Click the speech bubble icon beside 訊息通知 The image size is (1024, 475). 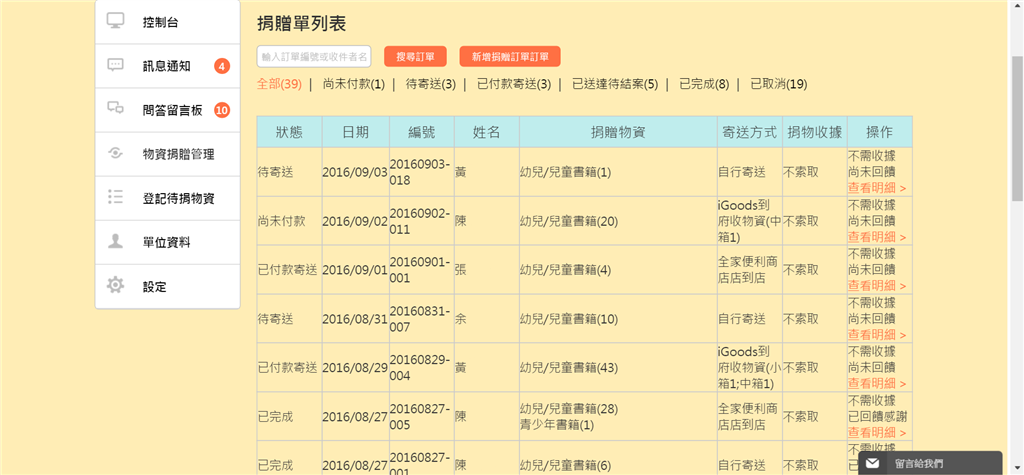pos(116,65)
